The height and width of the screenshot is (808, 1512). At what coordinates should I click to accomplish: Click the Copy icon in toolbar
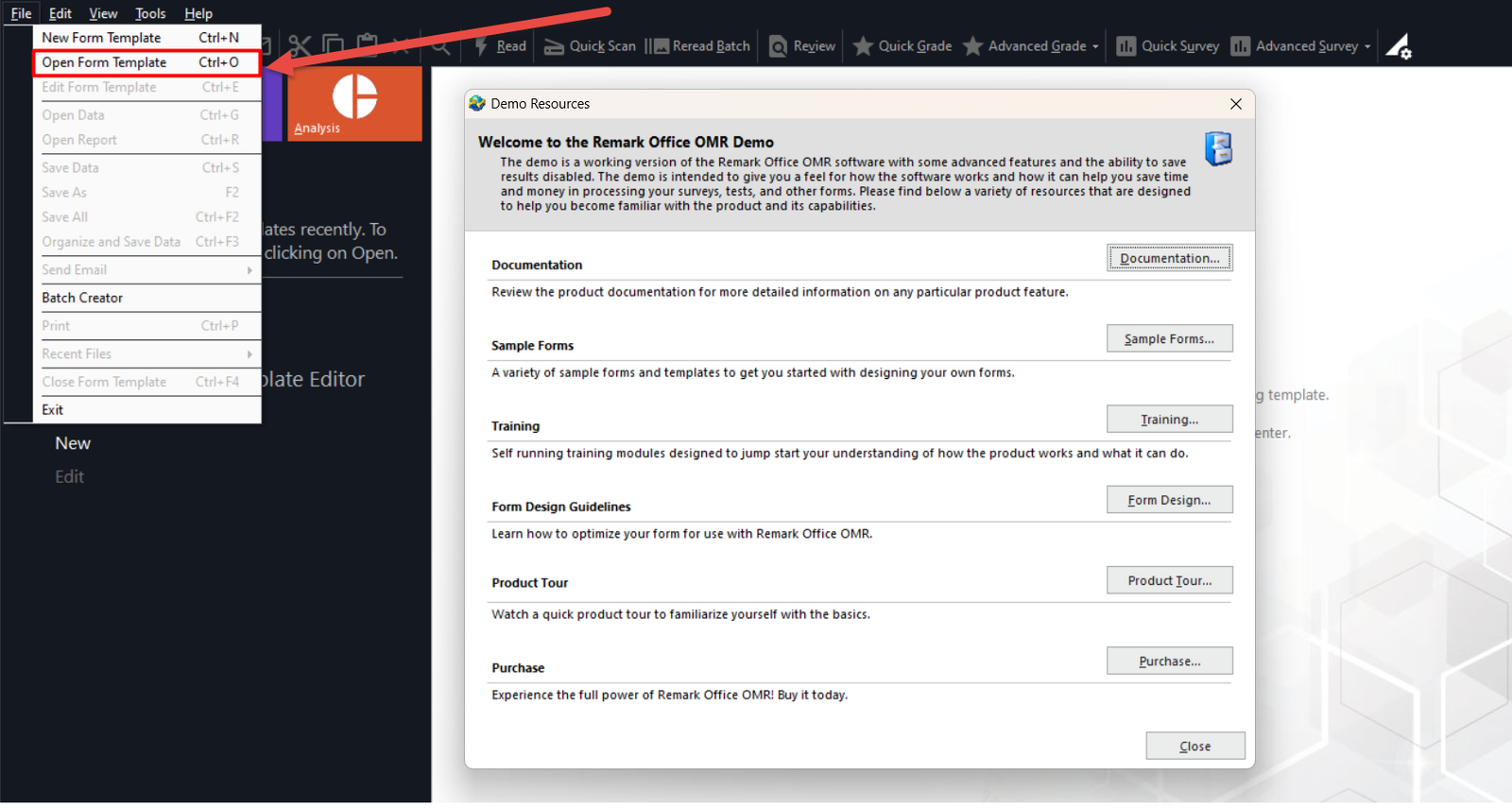coord(333,44)
